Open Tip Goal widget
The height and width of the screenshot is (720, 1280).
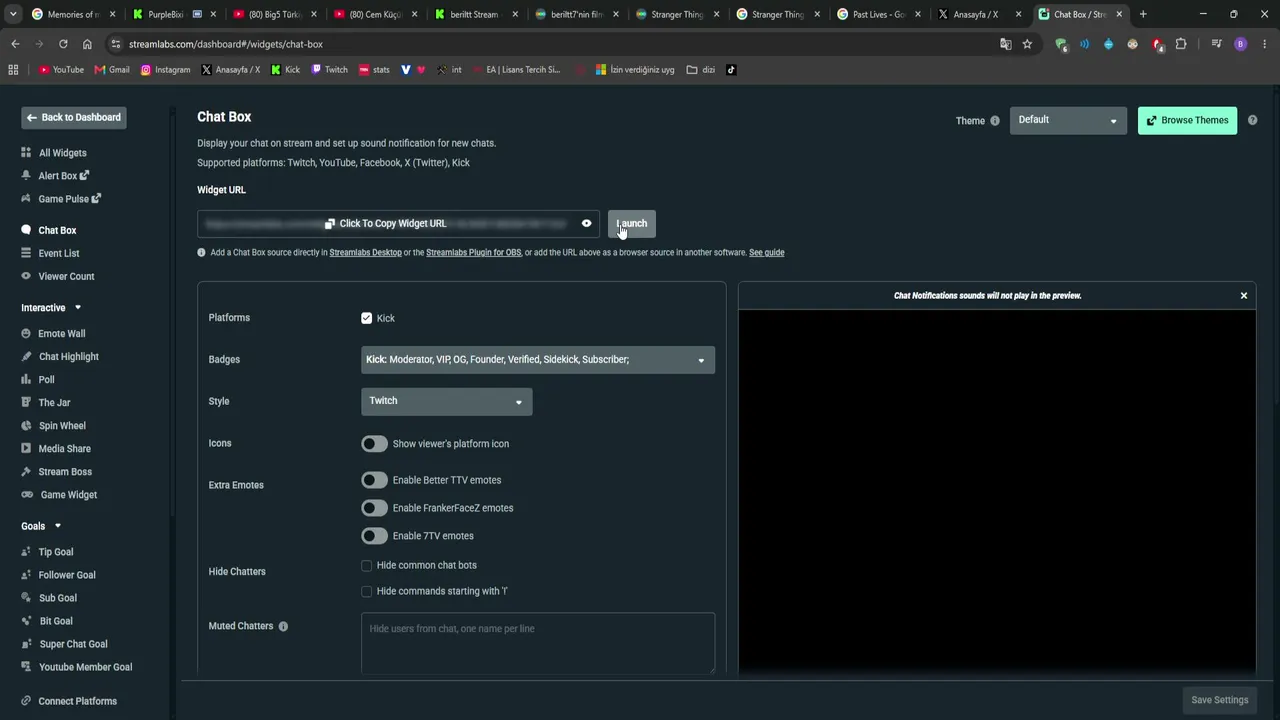tap(47, 552)
